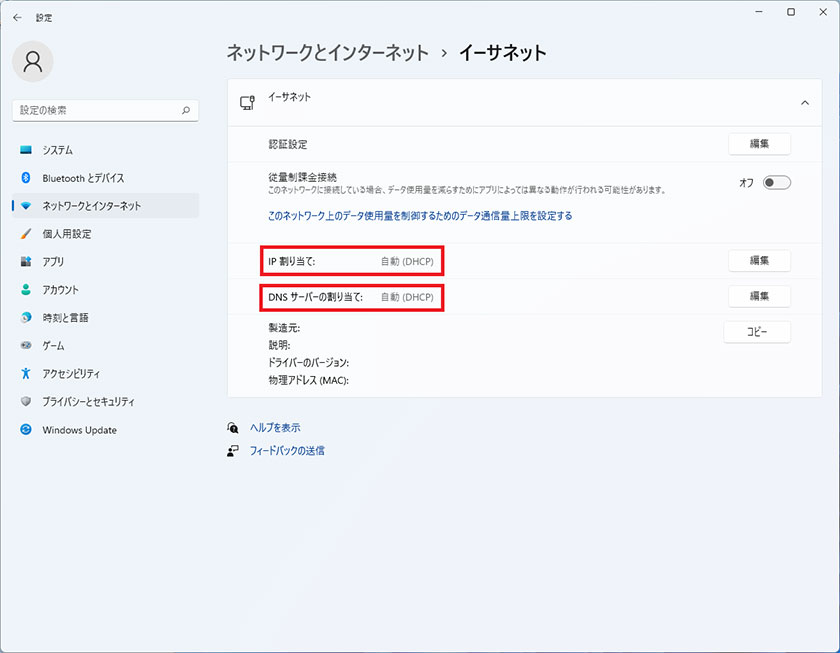Open システム settings from sidebar
The height and width of the screenshot is (653, 840).
[x=57, y=150]
